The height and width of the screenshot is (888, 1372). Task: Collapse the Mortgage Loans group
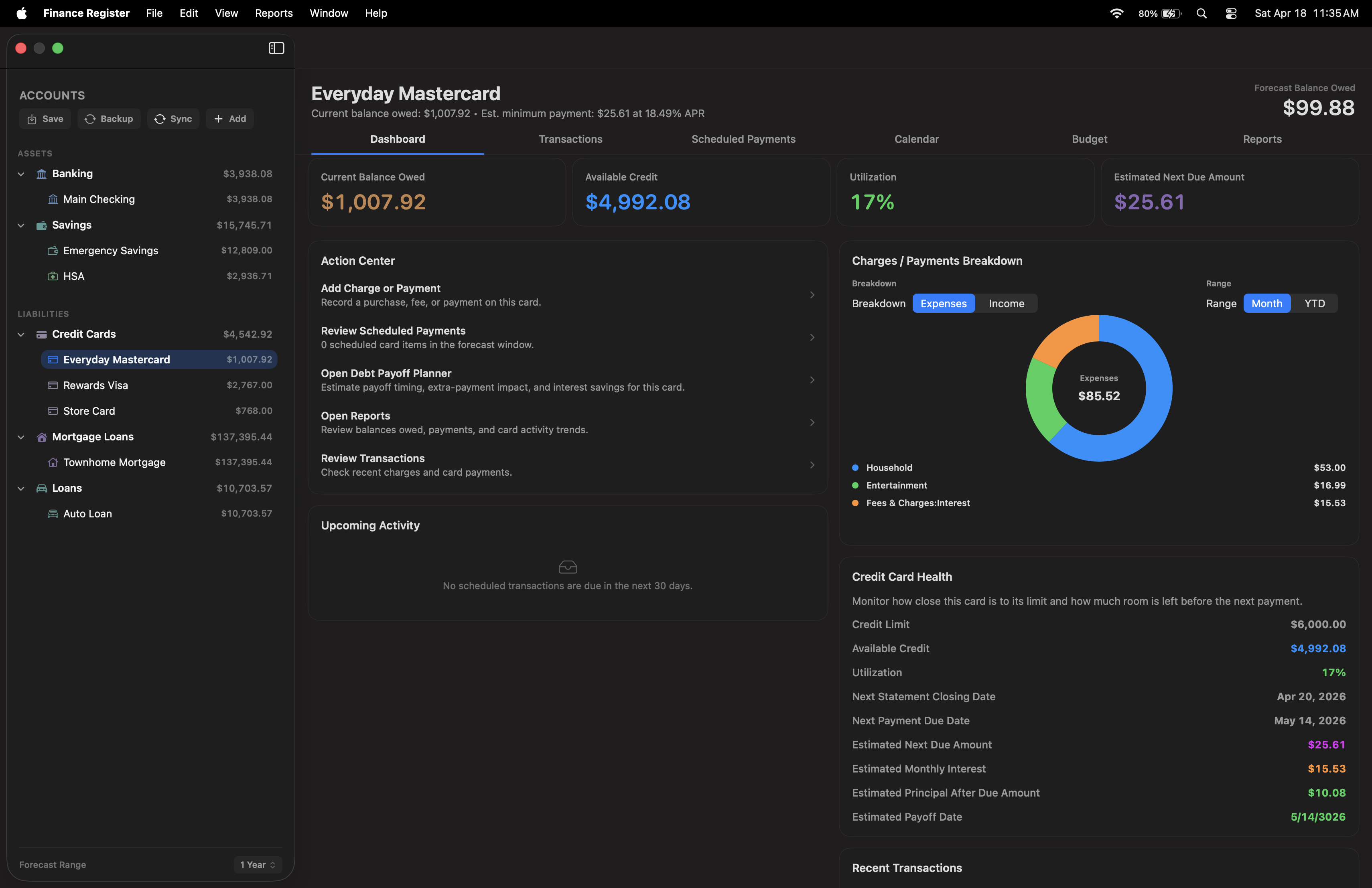coord(21,437)
